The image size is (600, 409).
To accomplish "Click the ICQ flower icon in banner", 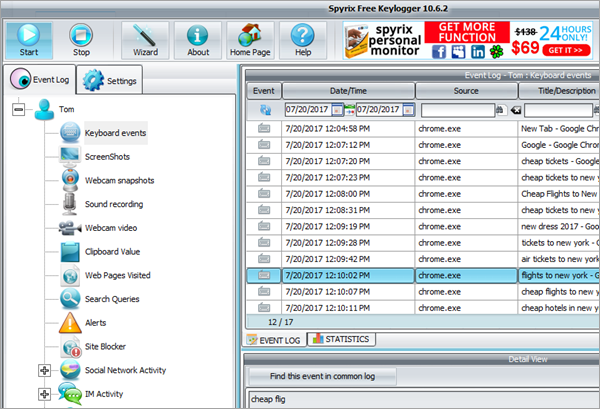I will (x=497, y=52).
